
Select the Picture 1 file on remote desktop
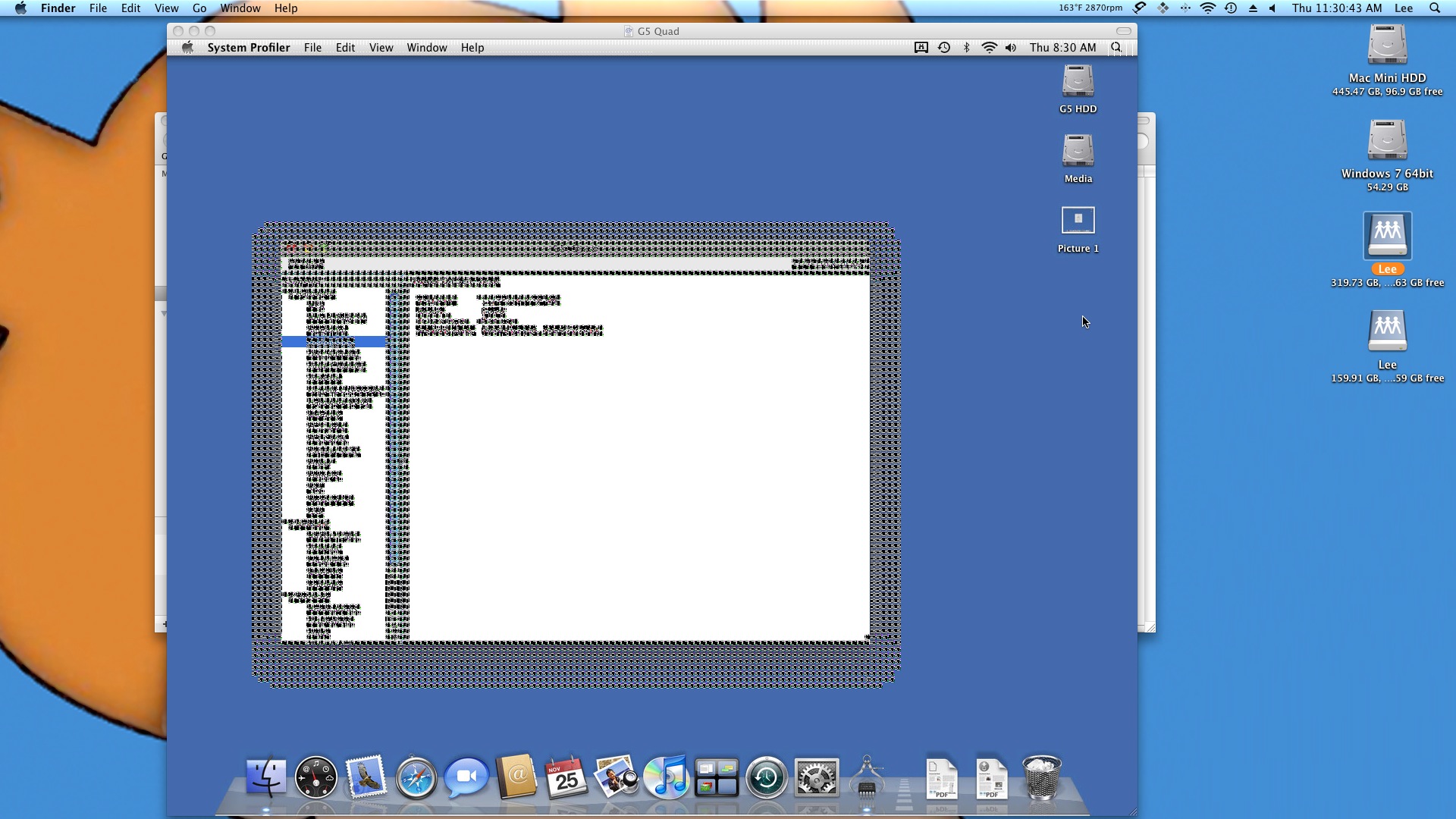(x=1078, y=221)
